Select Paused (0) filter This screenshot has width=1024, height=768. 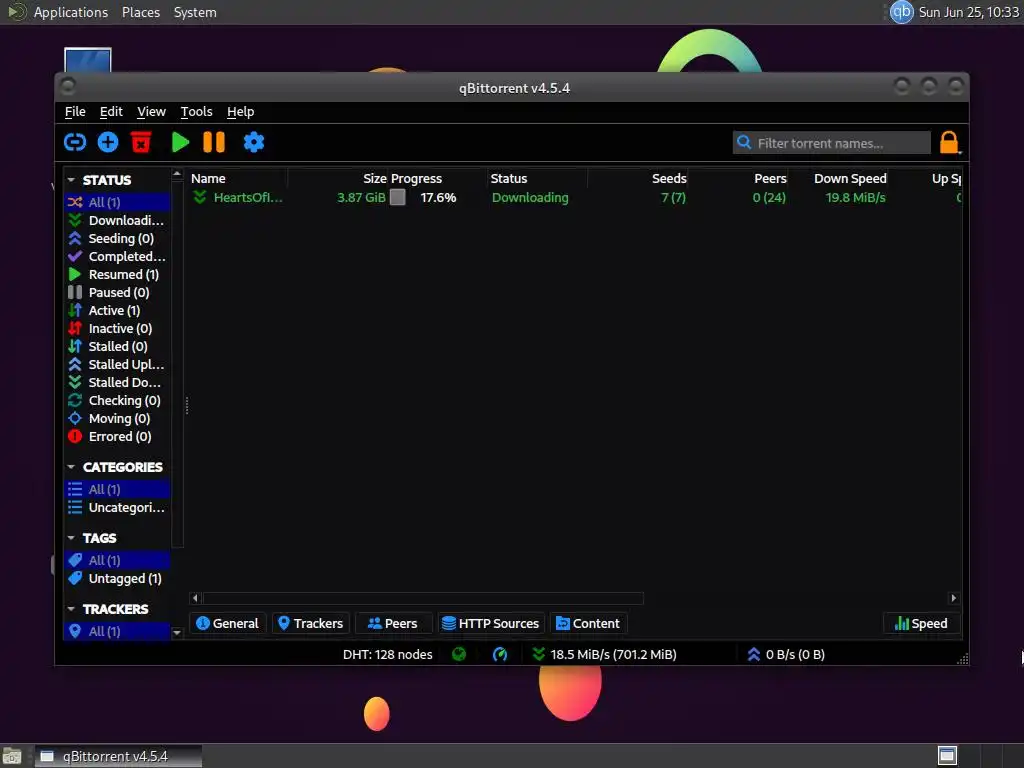coord(118,293)
